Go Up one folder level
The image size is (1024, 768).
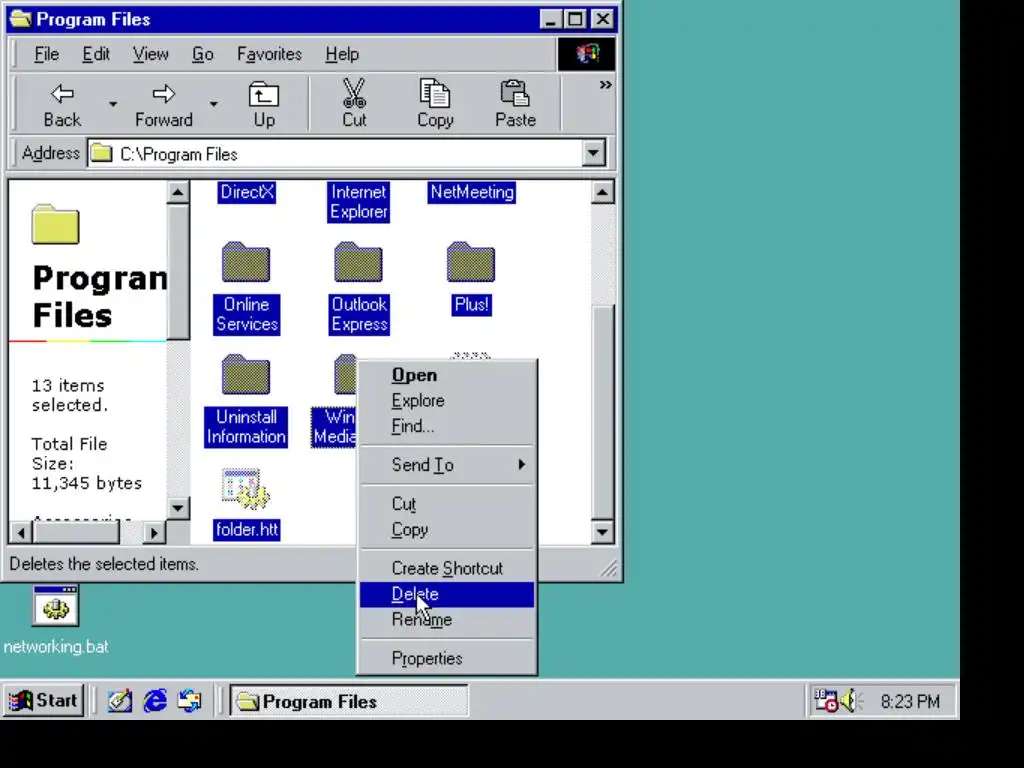coord(264,104)
